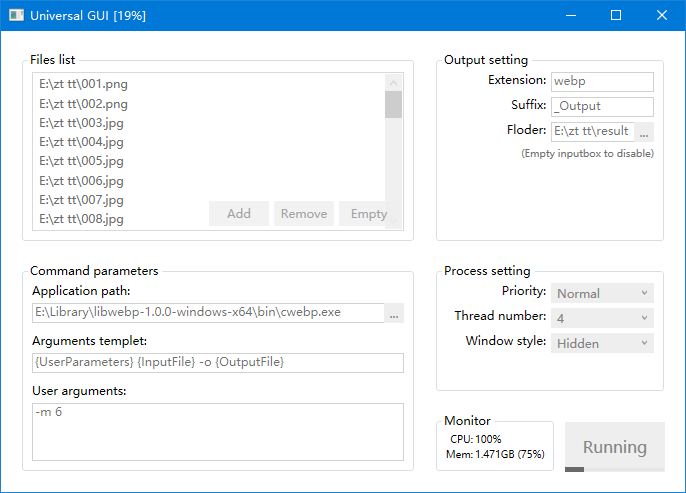Viewport: 686px width, 493px height.
Task: Browse for the Application path executable
Action: 394,313
